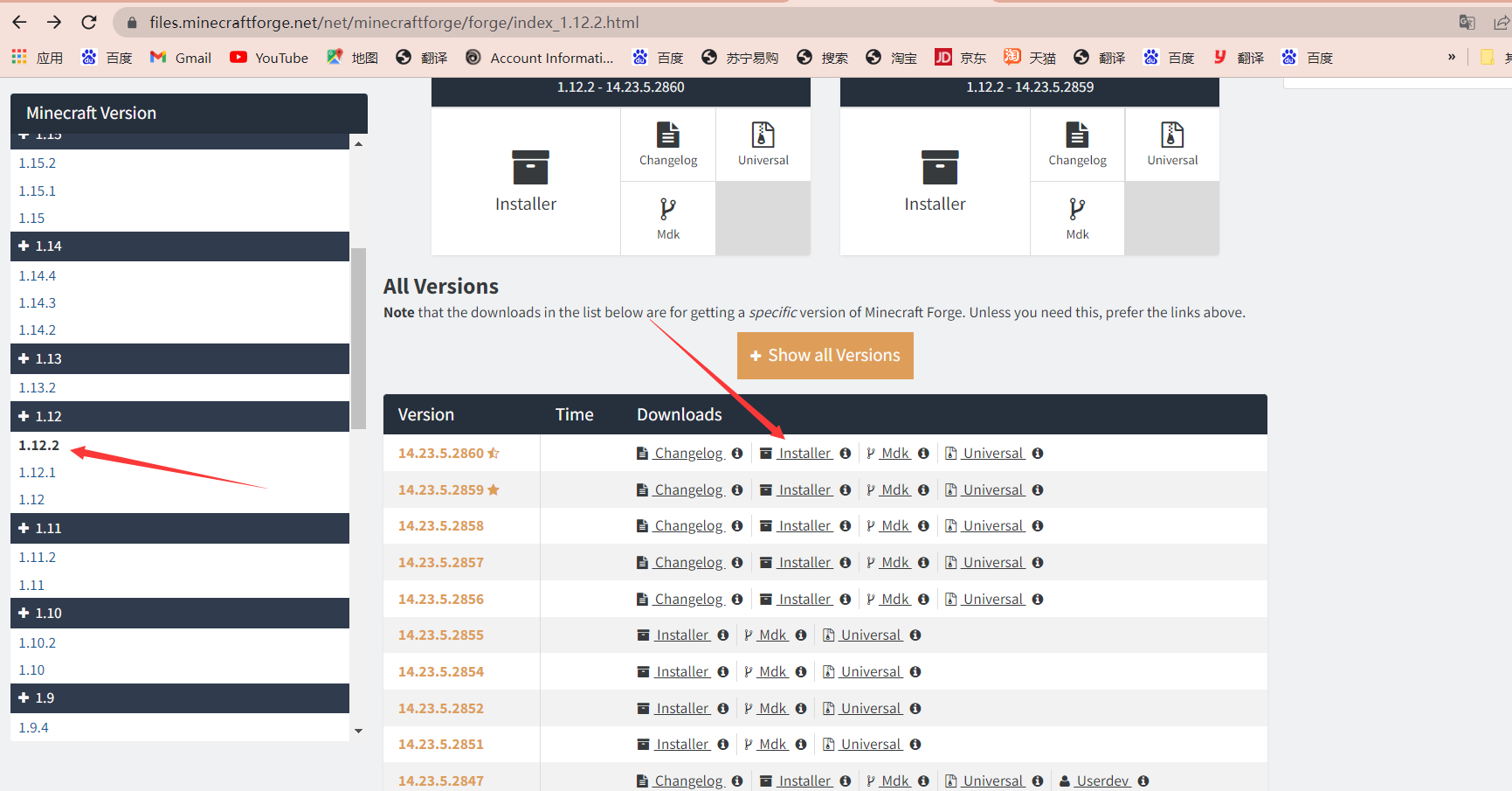Go forward in browser history
Viewport: 1512px width, 791px height.
[x=54, y=22]
